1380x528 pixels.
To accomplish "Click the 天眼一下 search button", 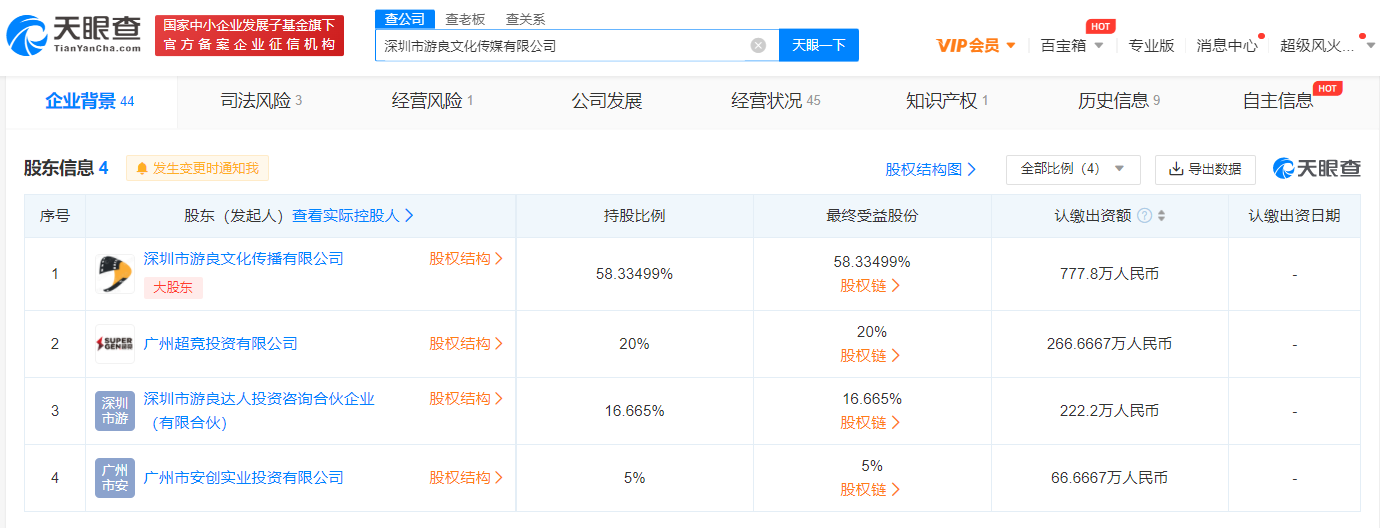I will click(x=819, y=45).
